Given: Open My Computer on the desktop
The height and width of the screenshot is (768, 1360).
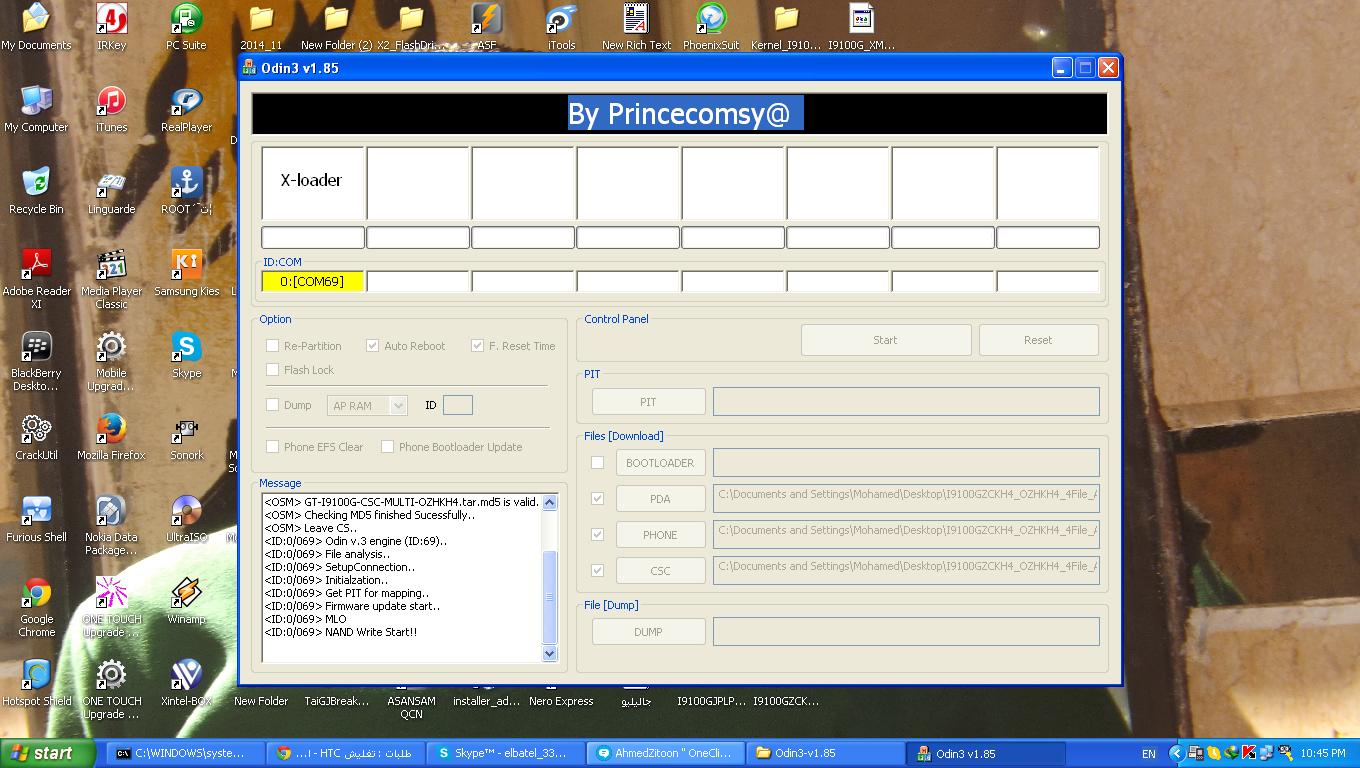Looking at the screenshot, I should 37,109.
